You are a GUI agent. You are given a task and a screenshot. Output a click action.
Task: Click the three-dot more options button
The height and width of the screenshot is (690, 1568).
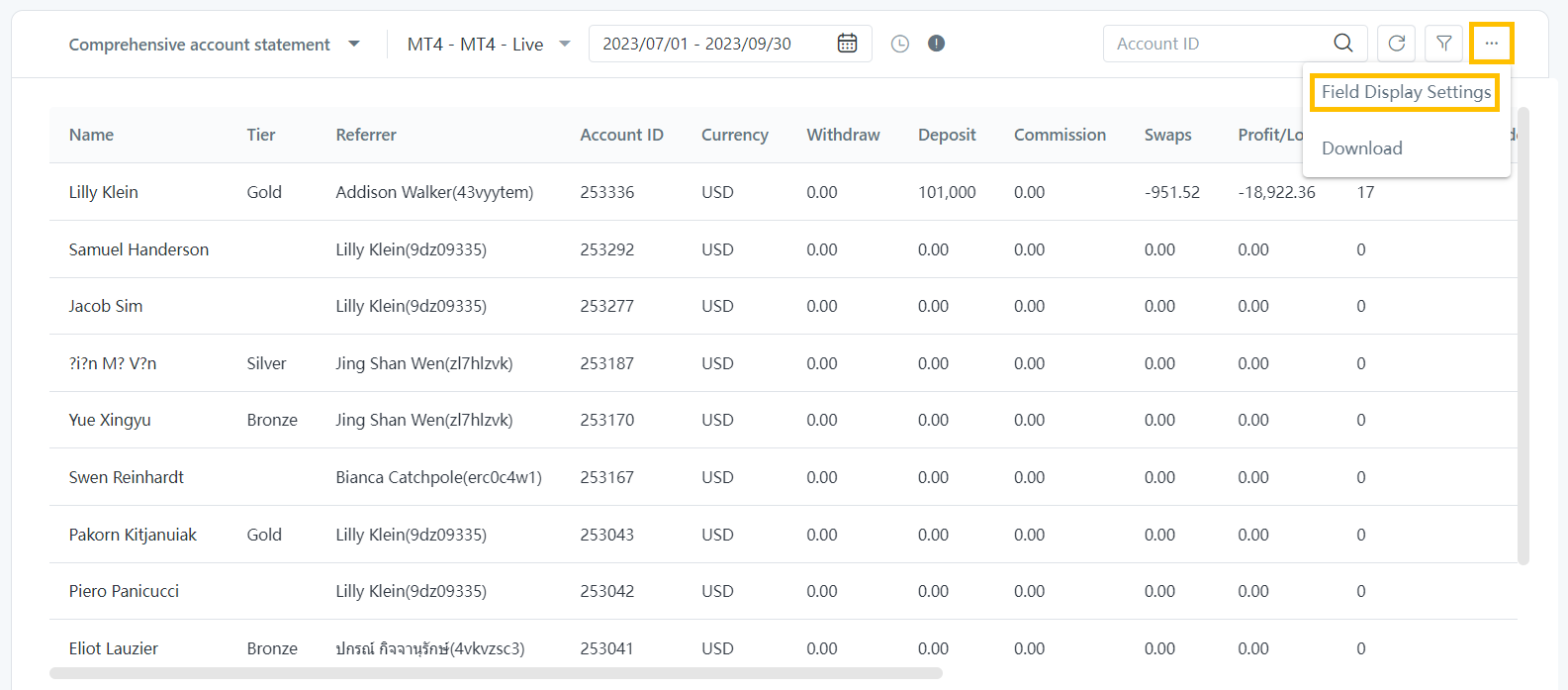[1491, 44]
